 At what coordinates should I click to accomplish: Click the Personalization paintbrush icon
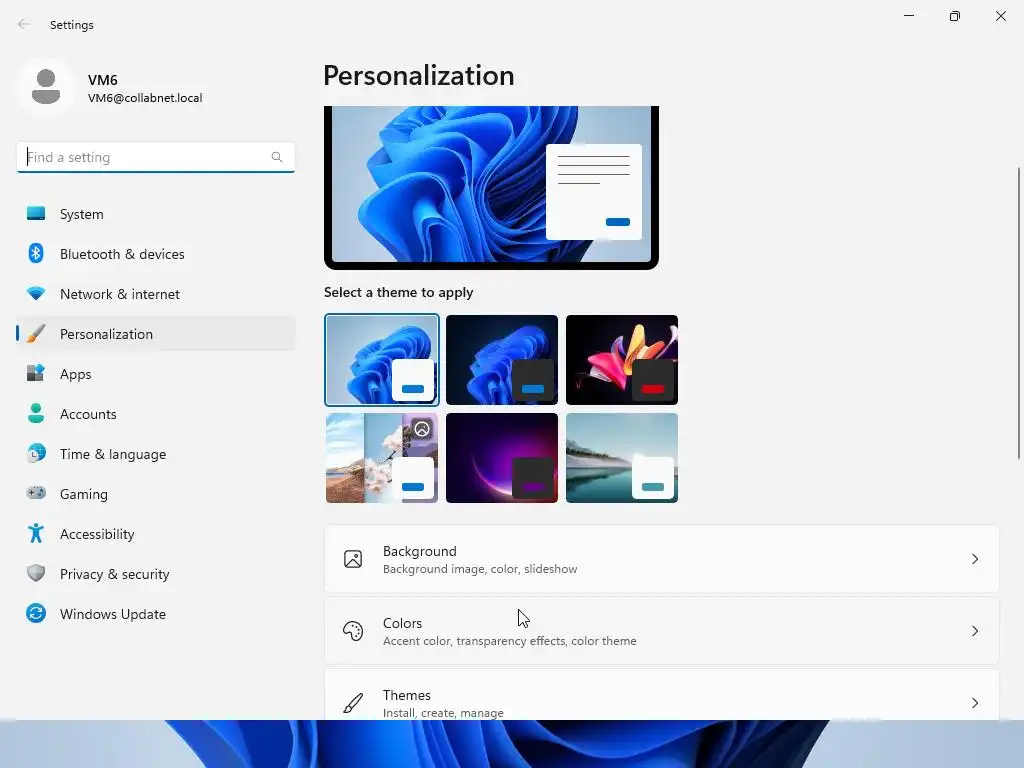tap(36, 334)
